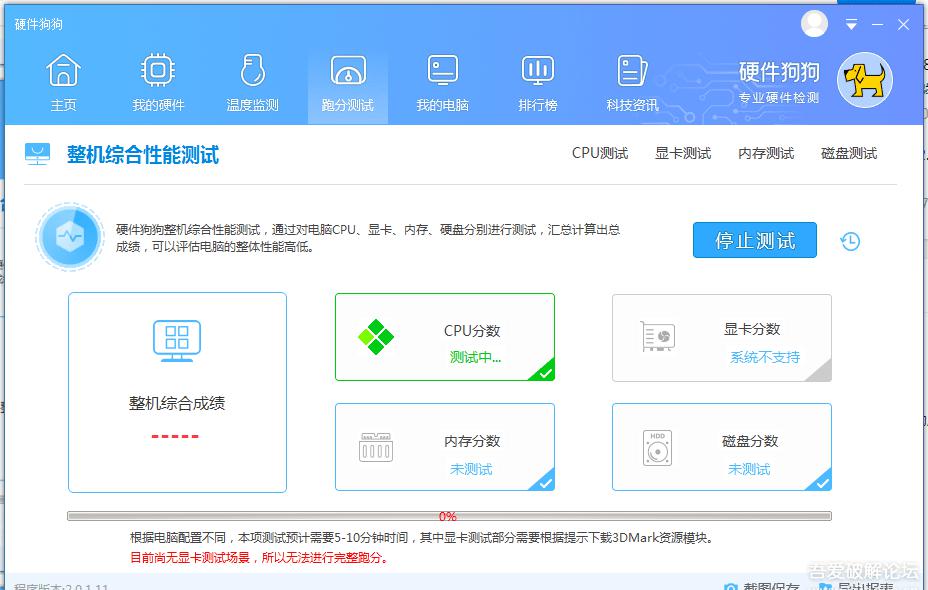
Task: Click the 停止测试 button
Action: (755, 240)
